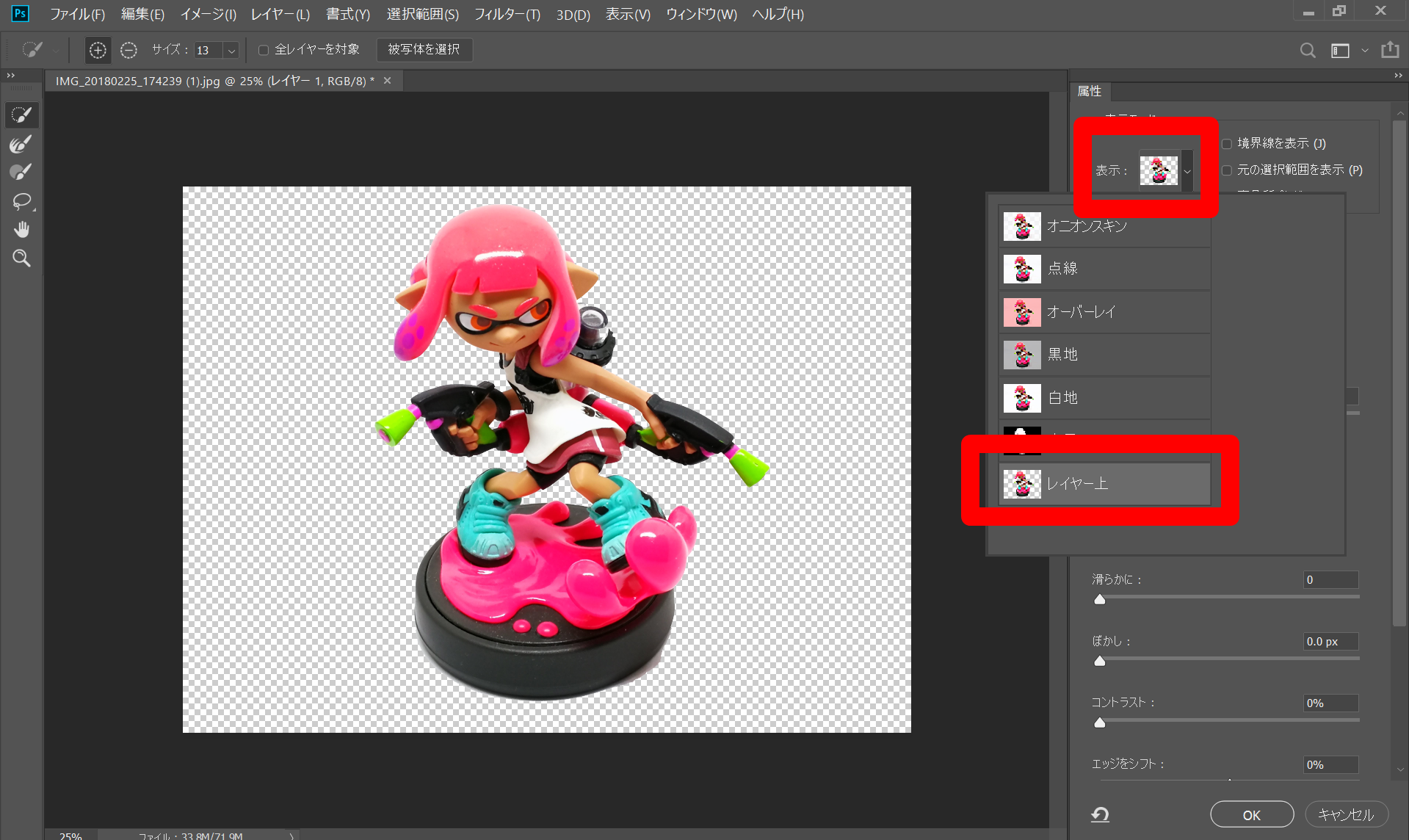Open the イメージ(I) menu
Image resolution: width=1409 pixels, height=840 pixels.
208,14
